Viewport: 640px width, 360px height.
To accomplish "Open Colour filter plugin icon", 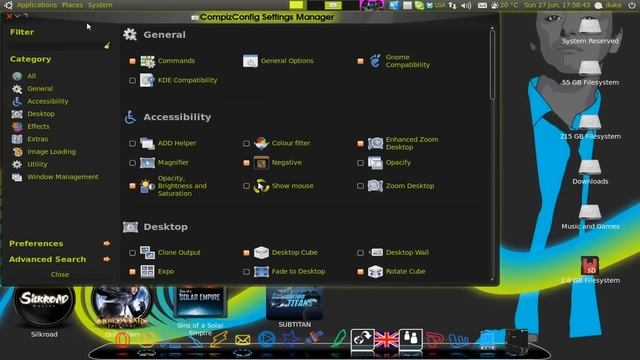I will [261, 143].
